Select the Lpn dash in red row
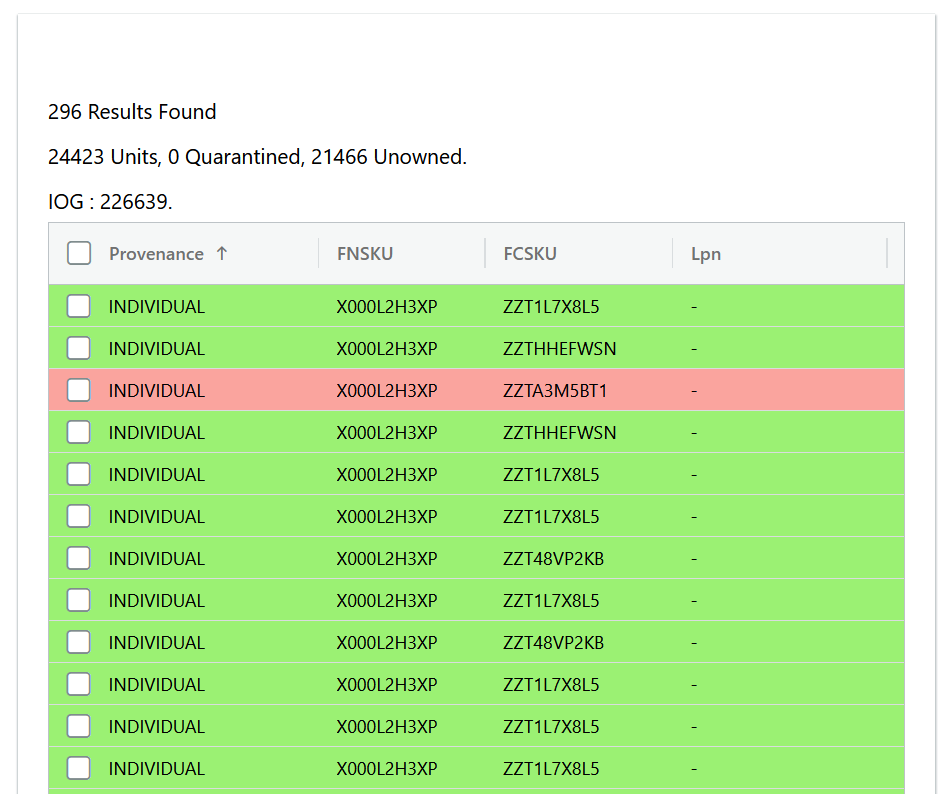The width and height of the screenshot is (947, 794). point(694,391)
